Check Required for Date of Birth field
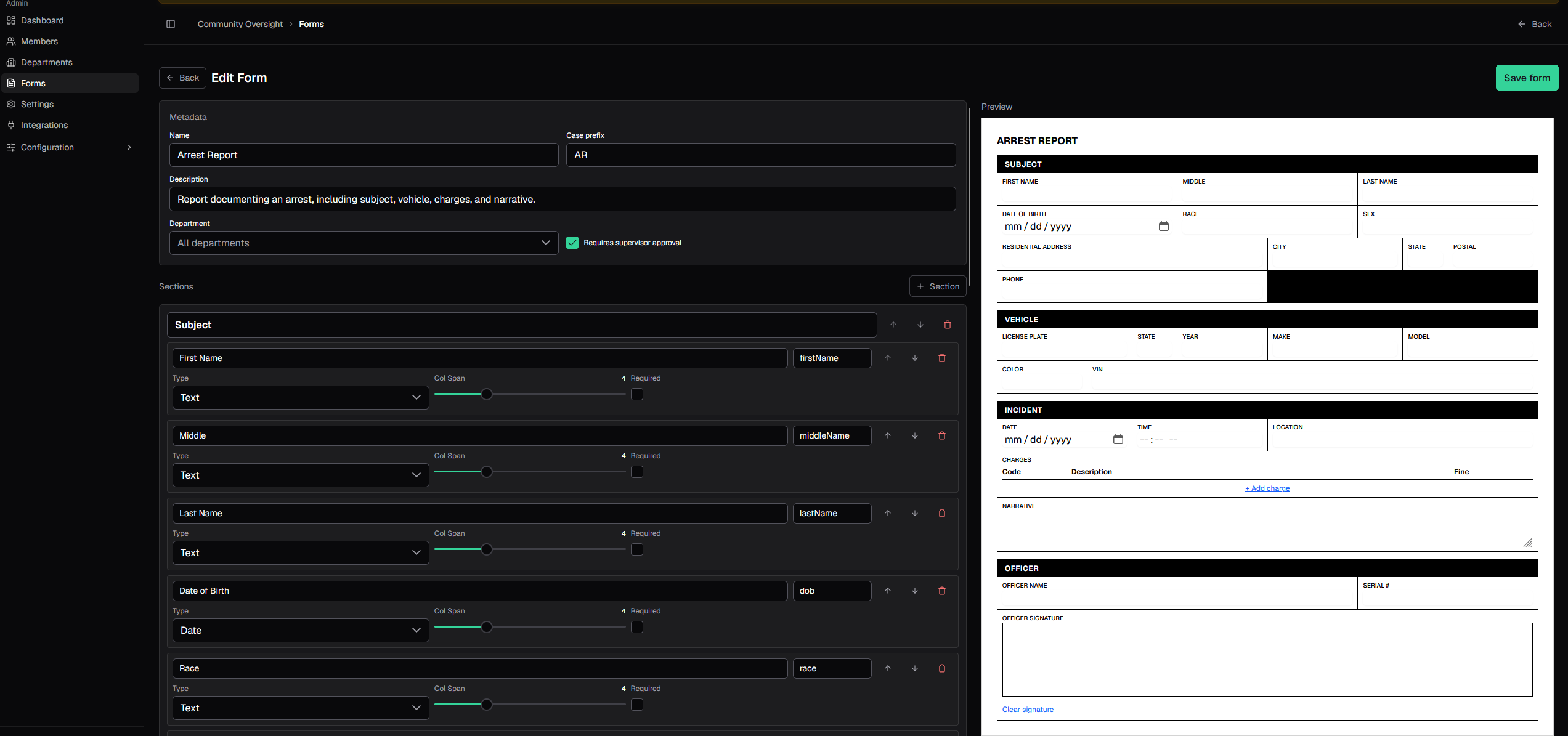This screenshot has width=1568, height=736. click(x=637, y=627)
